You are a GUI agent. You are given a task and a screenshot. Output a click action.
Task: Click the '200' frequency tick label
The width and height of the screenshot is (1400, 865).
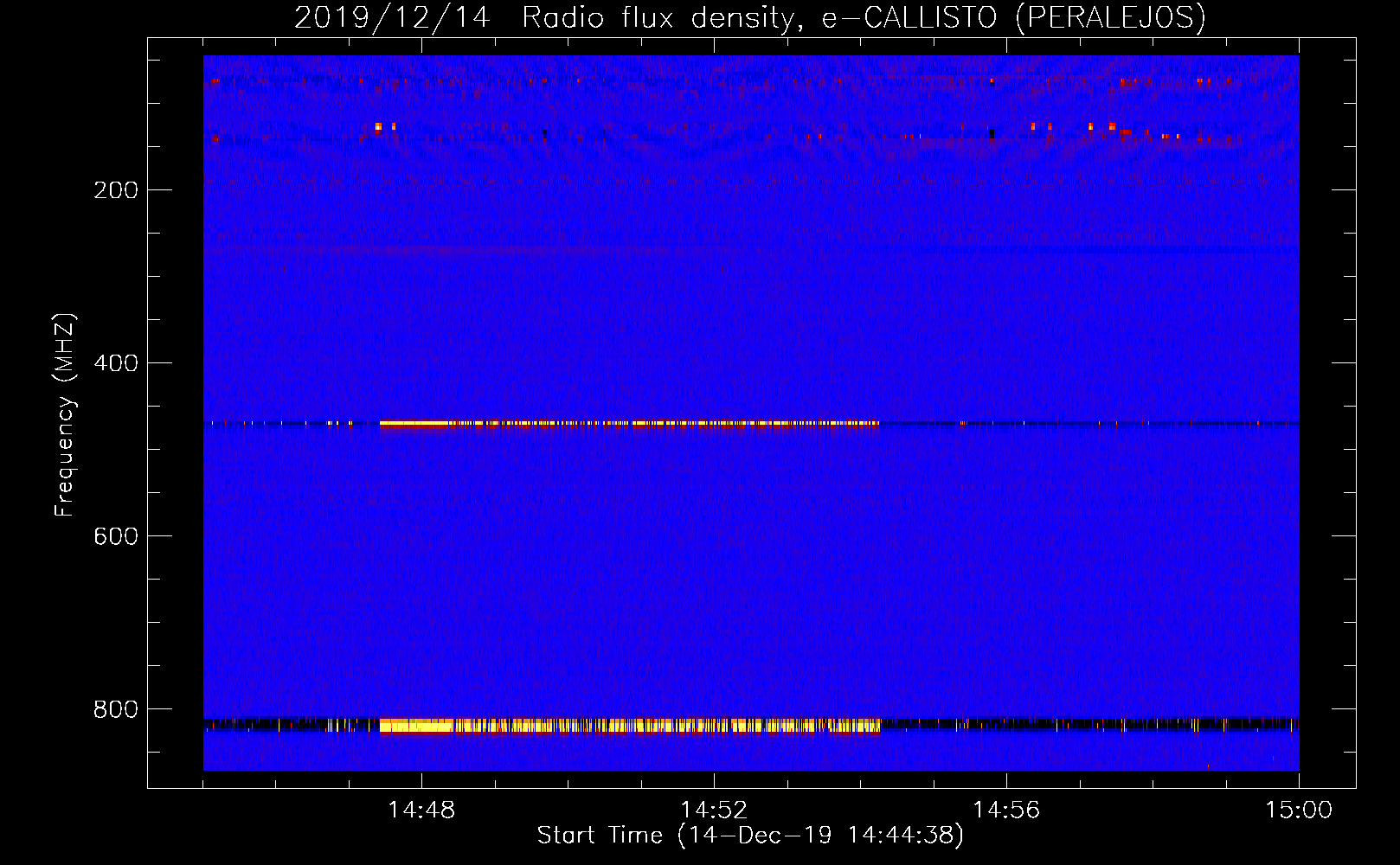[116, 190]
